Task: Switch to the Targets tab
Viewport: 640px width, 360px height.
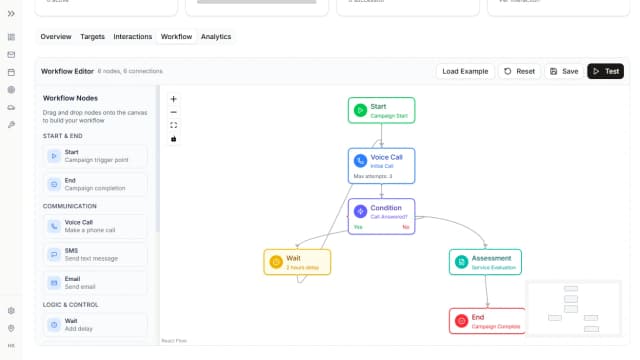Action: coord(92,37)
